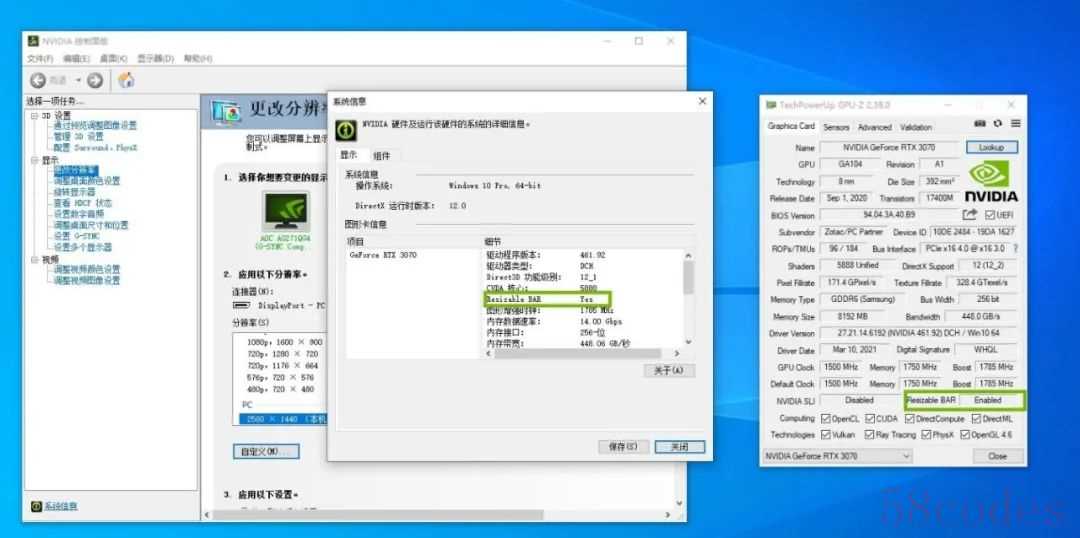The height and width of the screenshot is (538, 1080).
Task: Click the home icon in NVIDIA toolbar
Action: [126, 80]
